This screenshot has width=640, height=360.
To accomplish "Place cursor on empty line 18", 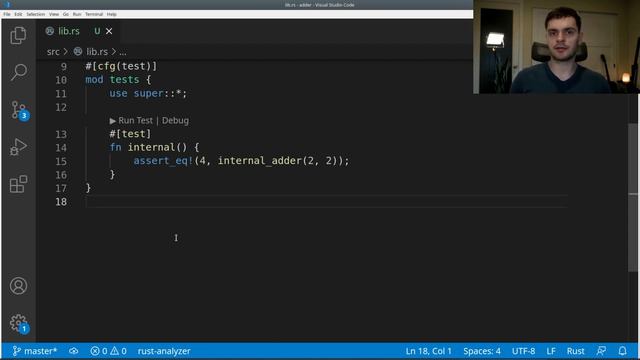I will (327, 202).
